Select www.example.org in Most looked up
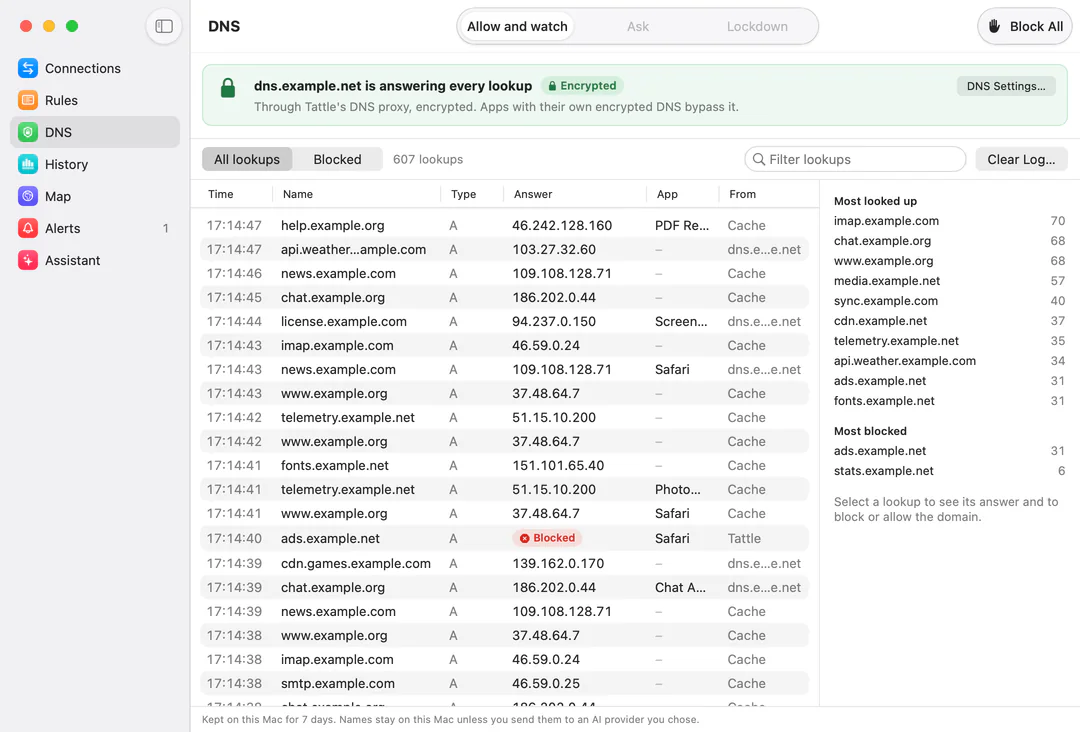 point(949,261)
